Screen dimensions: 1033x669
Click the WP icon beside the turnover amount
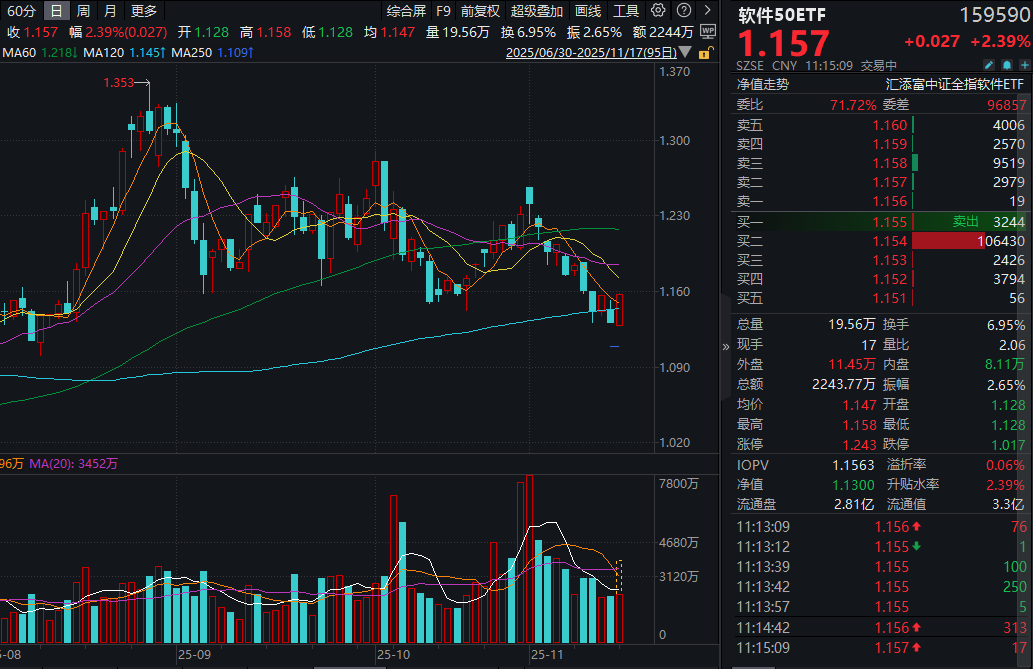point(708,31)
